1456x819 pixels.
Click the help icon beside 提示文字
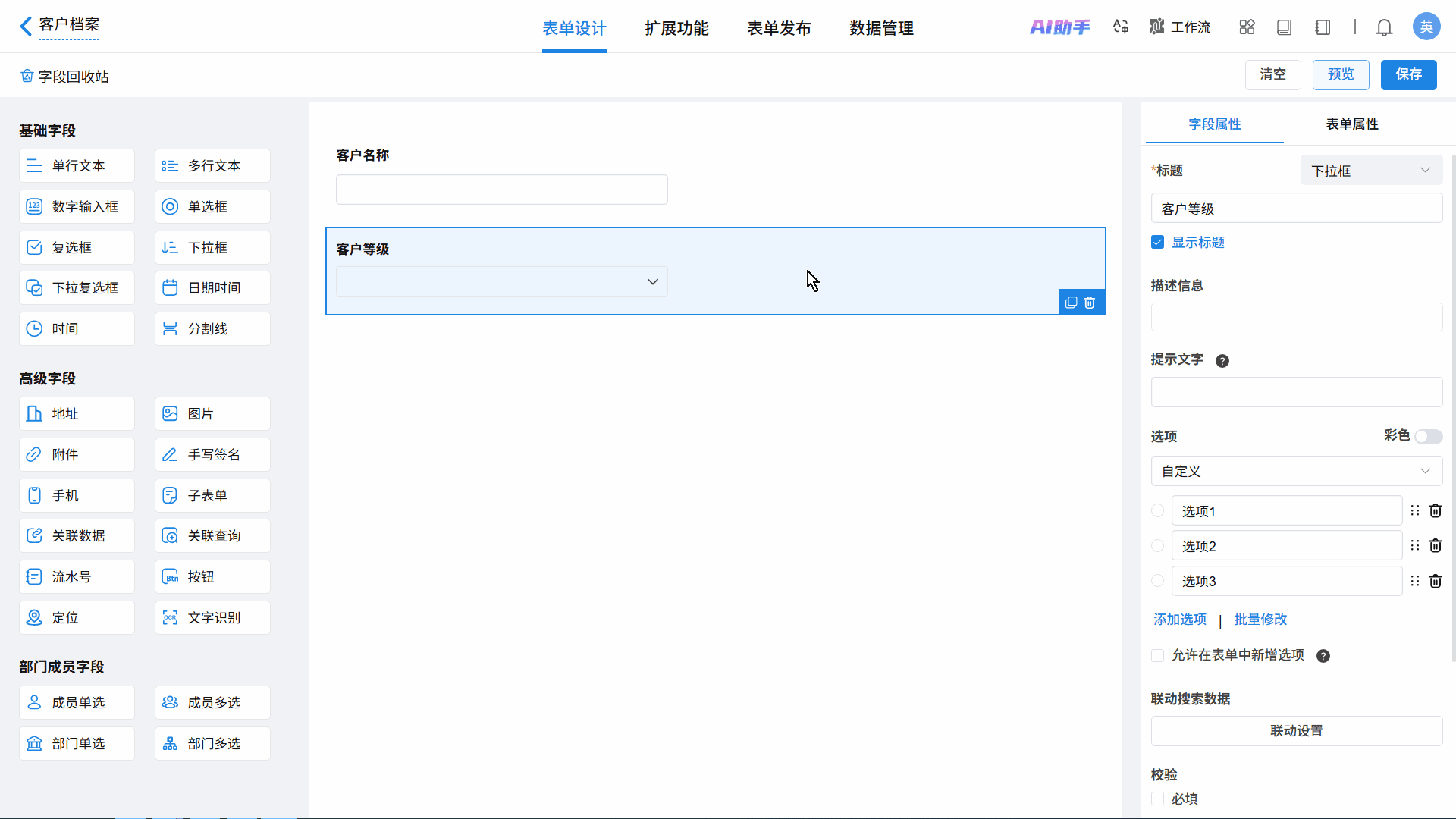(x=1222, y=361)
